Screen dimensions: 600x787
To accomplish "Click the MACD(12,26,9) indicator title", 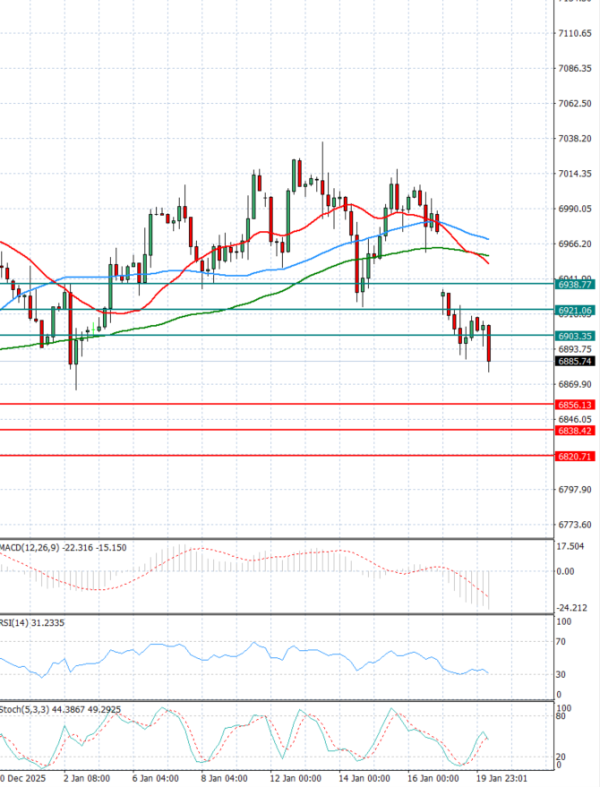I will (x=30, y=547).
